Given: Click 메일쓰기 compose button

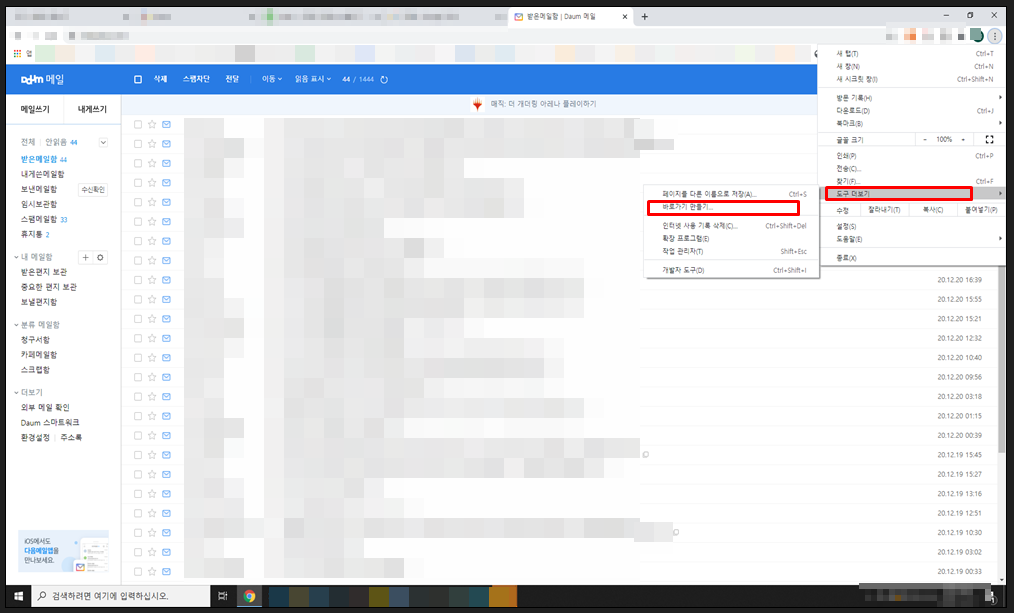Looking at the screenshot, I should 35,109.
